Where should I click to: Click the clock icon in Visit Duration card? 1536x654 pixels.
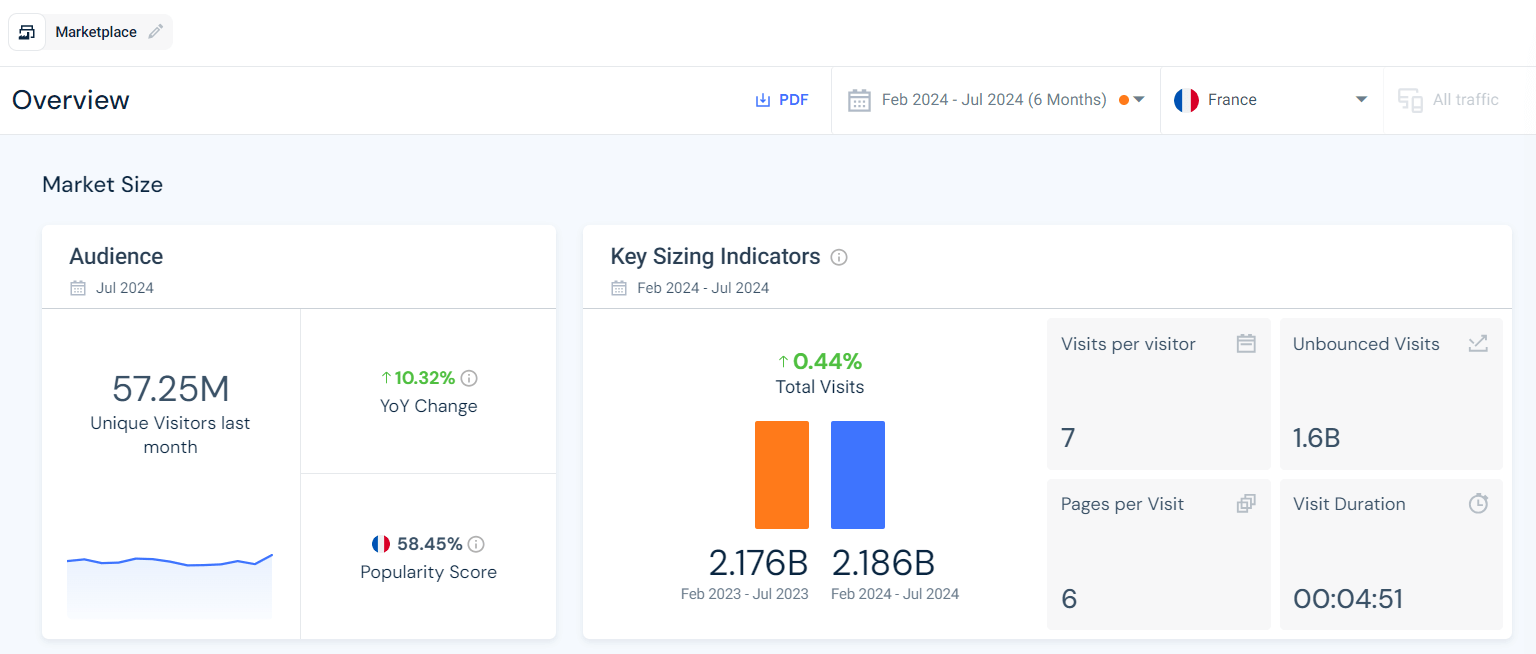pos(1477,504)
